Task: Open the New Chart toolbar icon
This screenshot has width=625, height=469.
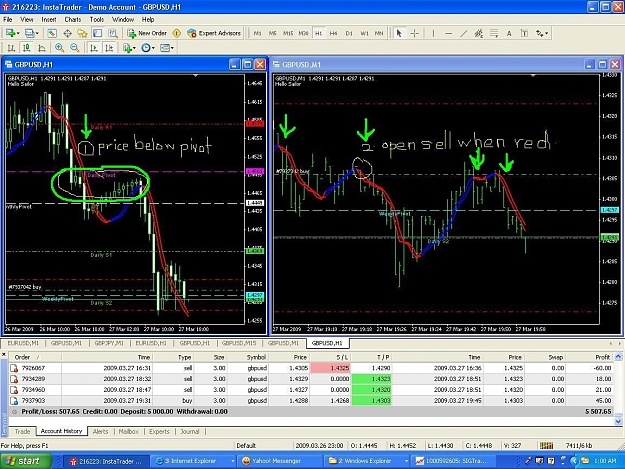Action: click(x=10, y=33)
